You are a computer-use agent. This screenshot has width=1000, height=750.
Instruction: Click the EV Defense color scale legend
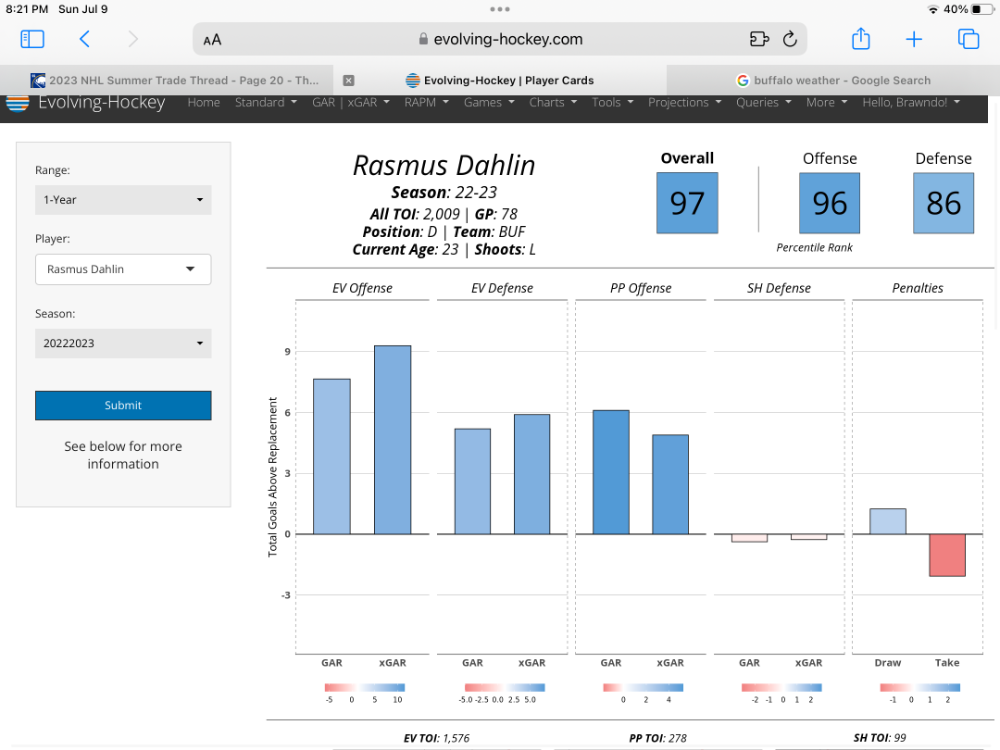(x=504, y=688)
